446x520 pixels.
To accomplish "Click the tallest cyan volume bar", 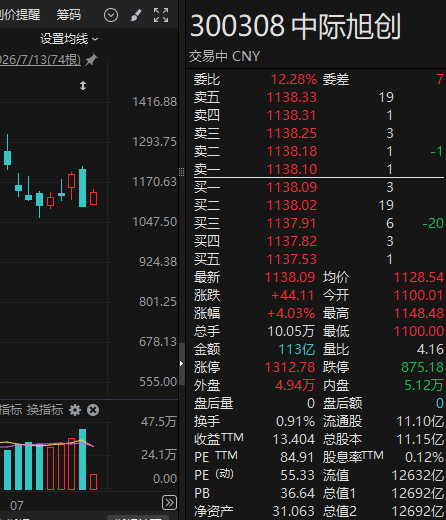I will [82, 459].
